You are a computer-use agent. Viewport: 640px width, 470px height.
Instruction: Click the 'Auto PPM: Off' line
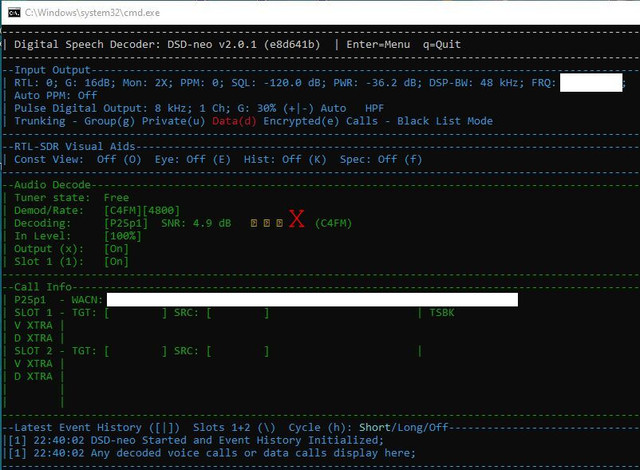[56, 95]
